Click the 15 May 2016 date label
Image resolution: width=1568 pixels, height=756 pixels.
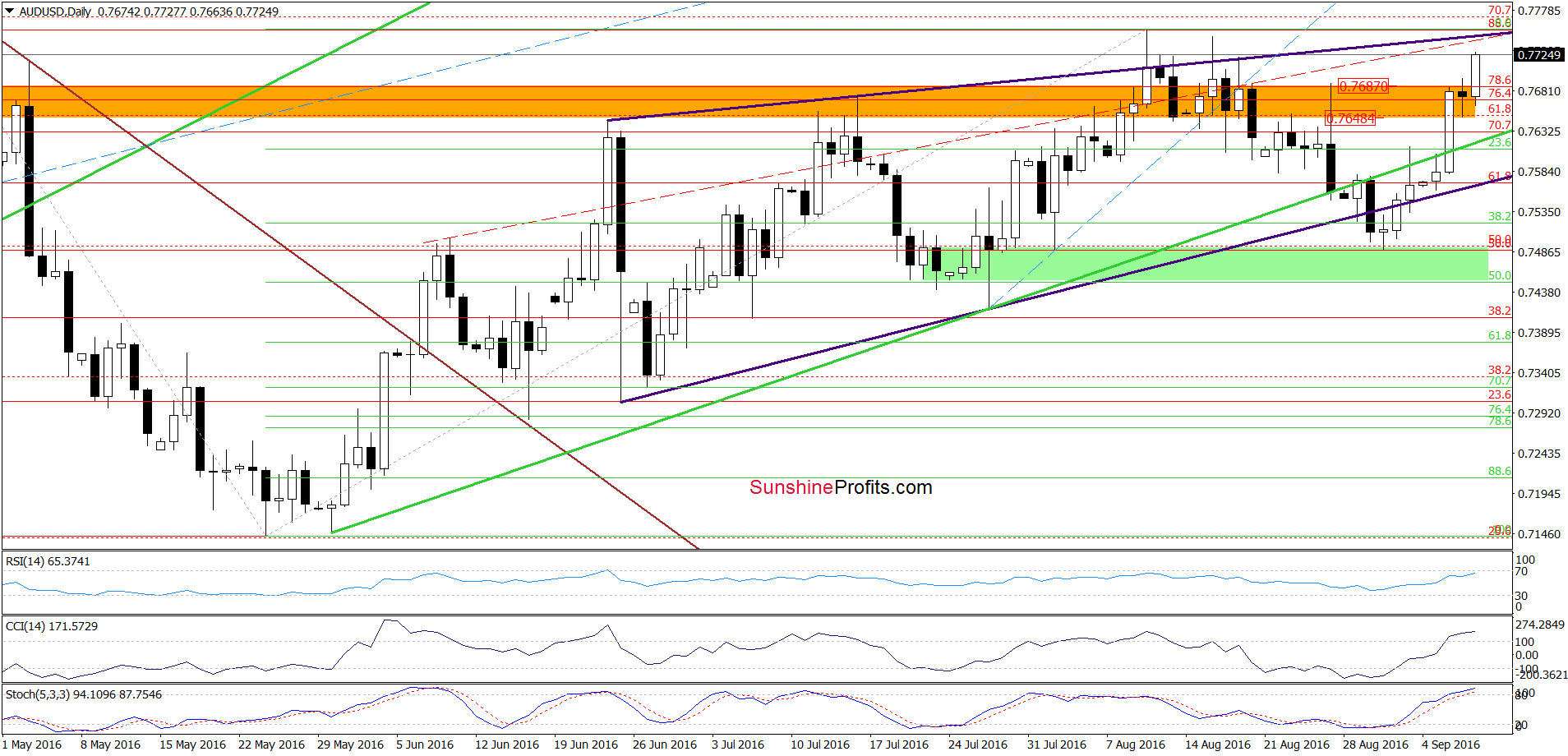tap(192, 744)
